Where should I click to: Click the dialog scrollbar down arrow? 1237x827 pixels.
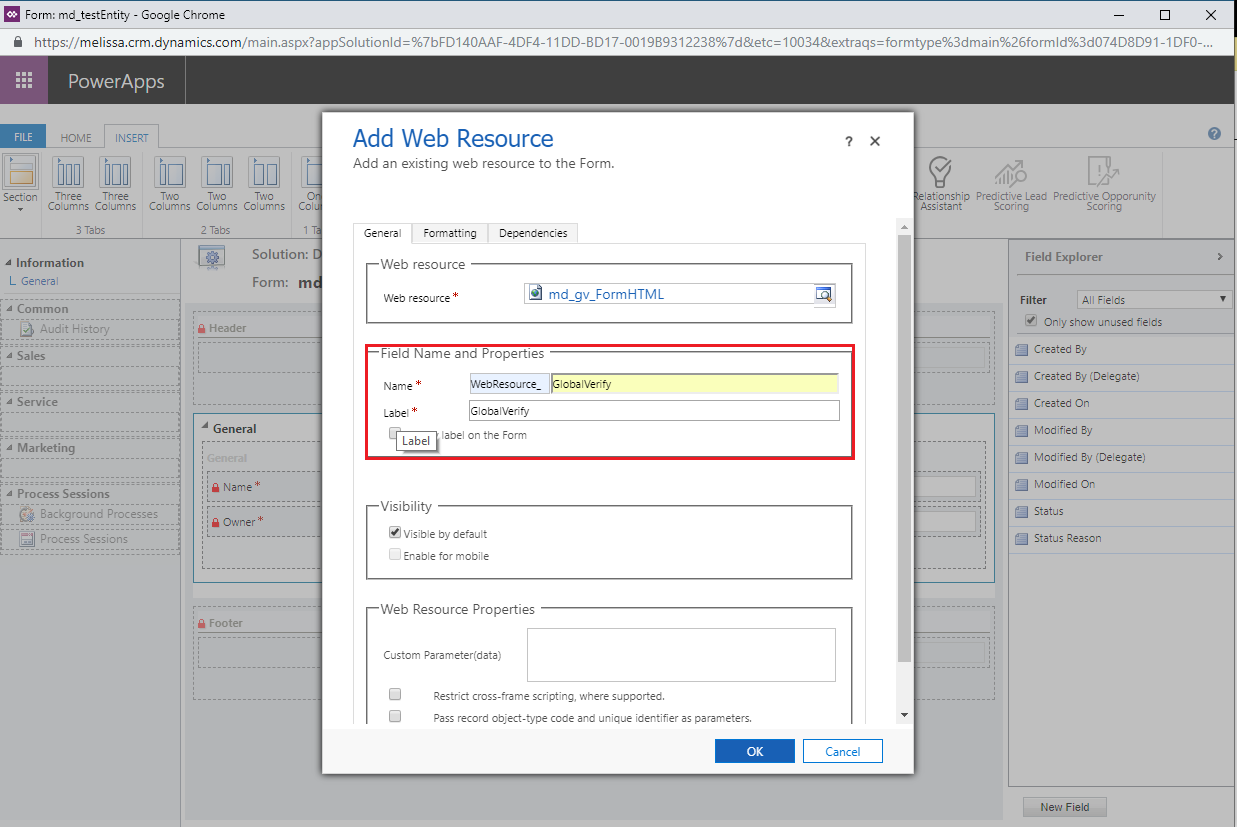pyautogui.click(x=904, y=715)
